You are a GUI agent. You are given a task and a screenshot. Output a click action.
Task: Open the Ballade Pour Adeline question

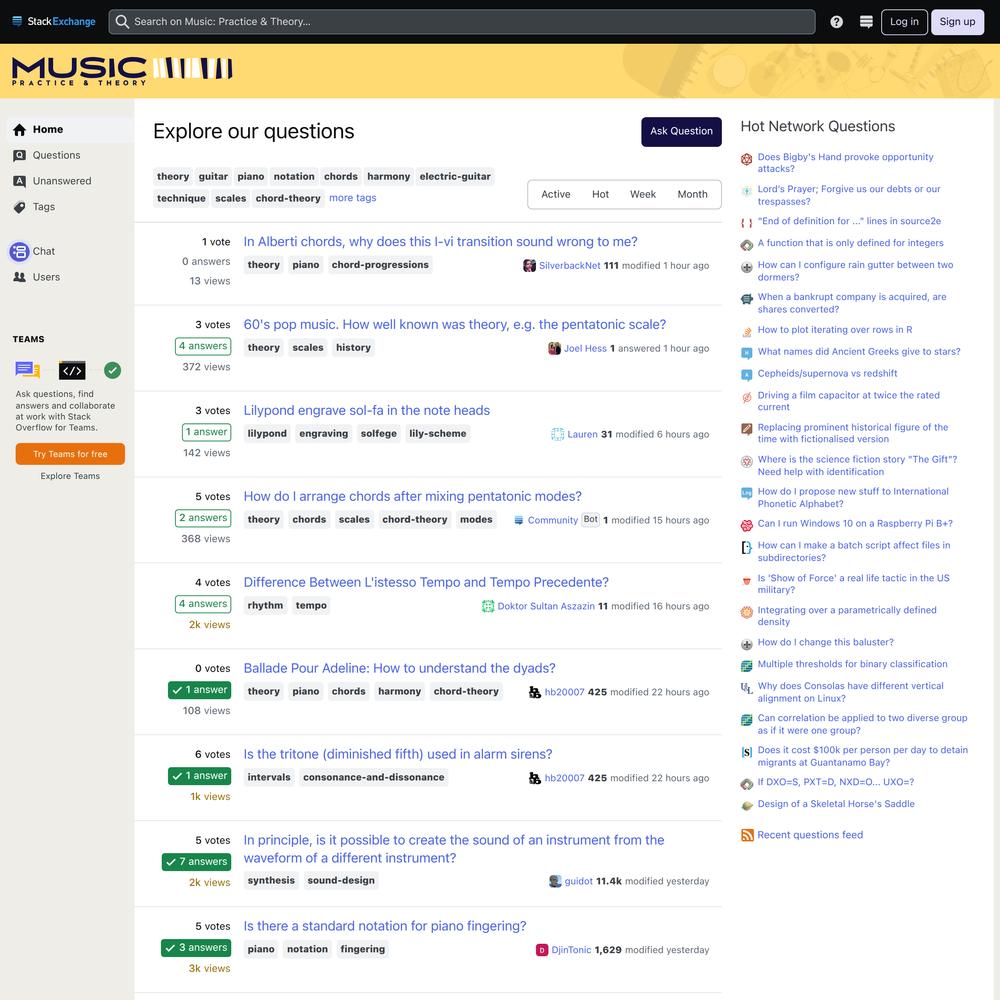click(x=399, y=668)
